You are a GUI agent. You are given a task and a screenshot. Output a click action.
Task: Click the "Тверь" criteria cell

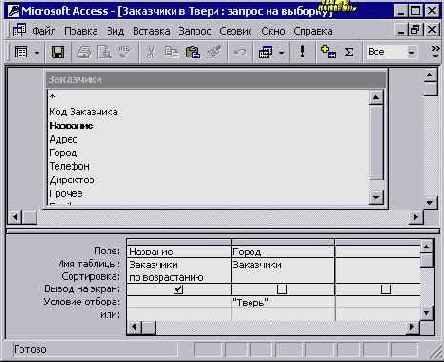(x=283, y=302)
